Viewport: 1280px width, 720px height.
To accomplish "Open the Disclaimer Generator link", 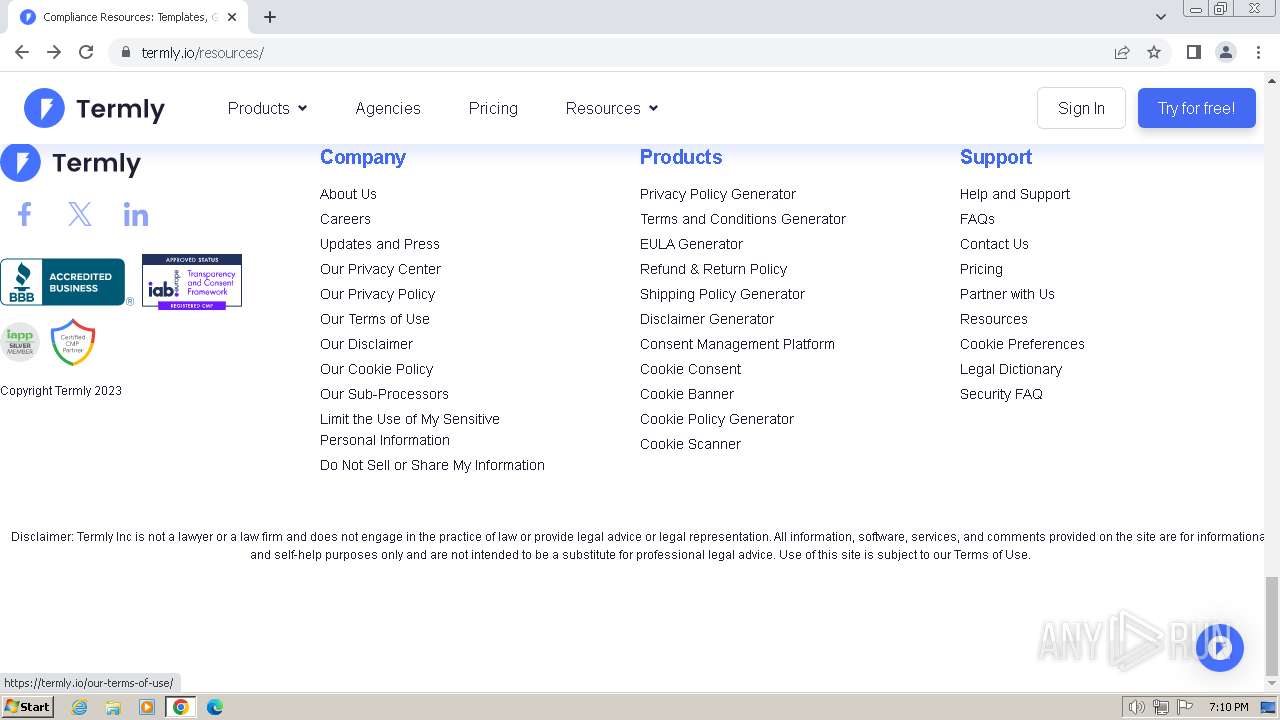I will click(707, 319).
